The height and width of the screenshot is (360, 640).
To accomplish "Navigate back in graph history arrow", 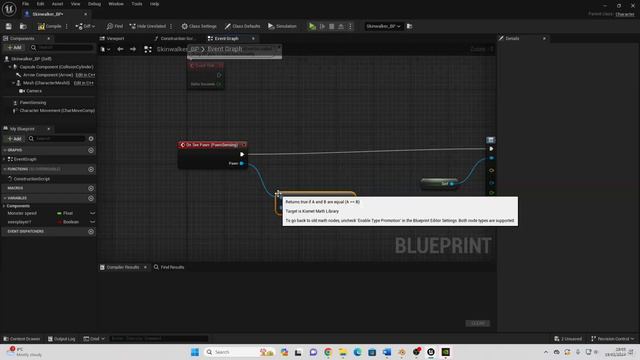I will click(x=120, y=49).
